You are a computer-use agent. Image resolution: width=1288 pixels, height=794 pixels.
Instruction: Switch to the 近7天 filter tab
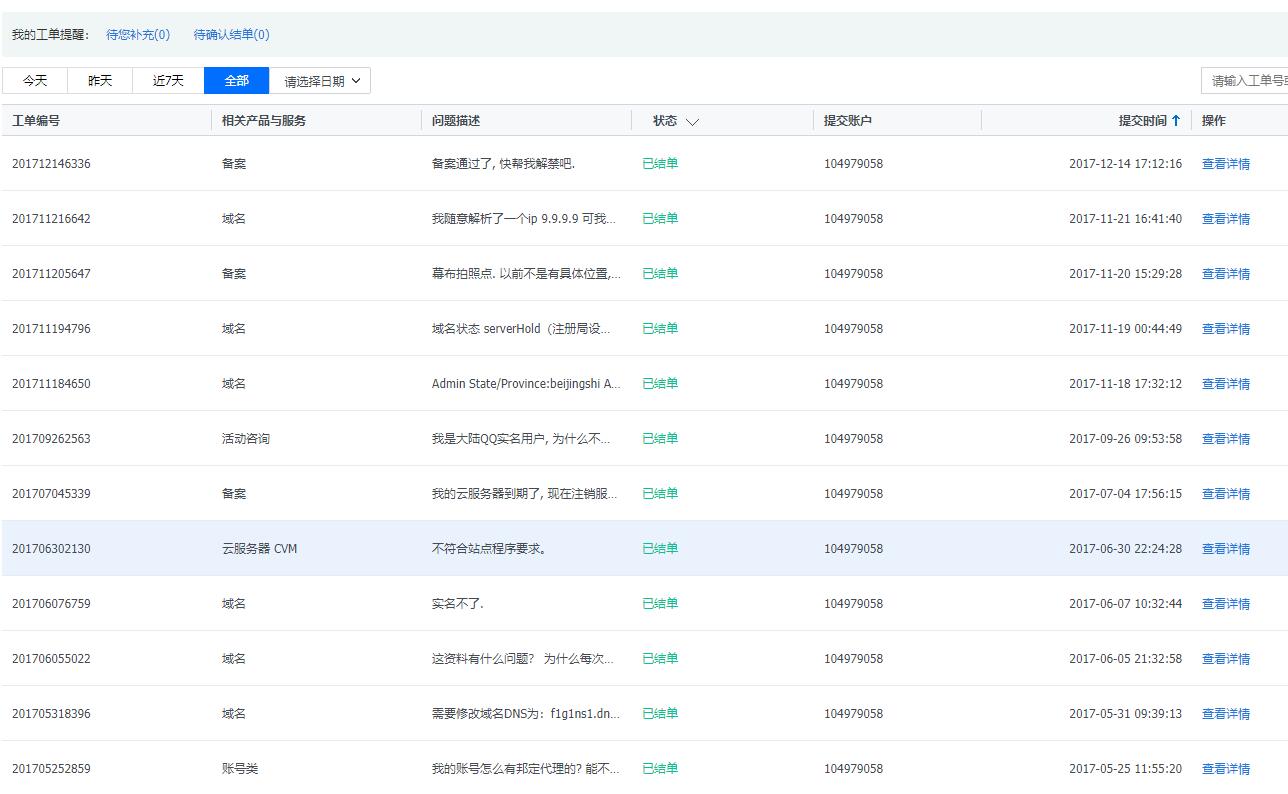(168, 81)
